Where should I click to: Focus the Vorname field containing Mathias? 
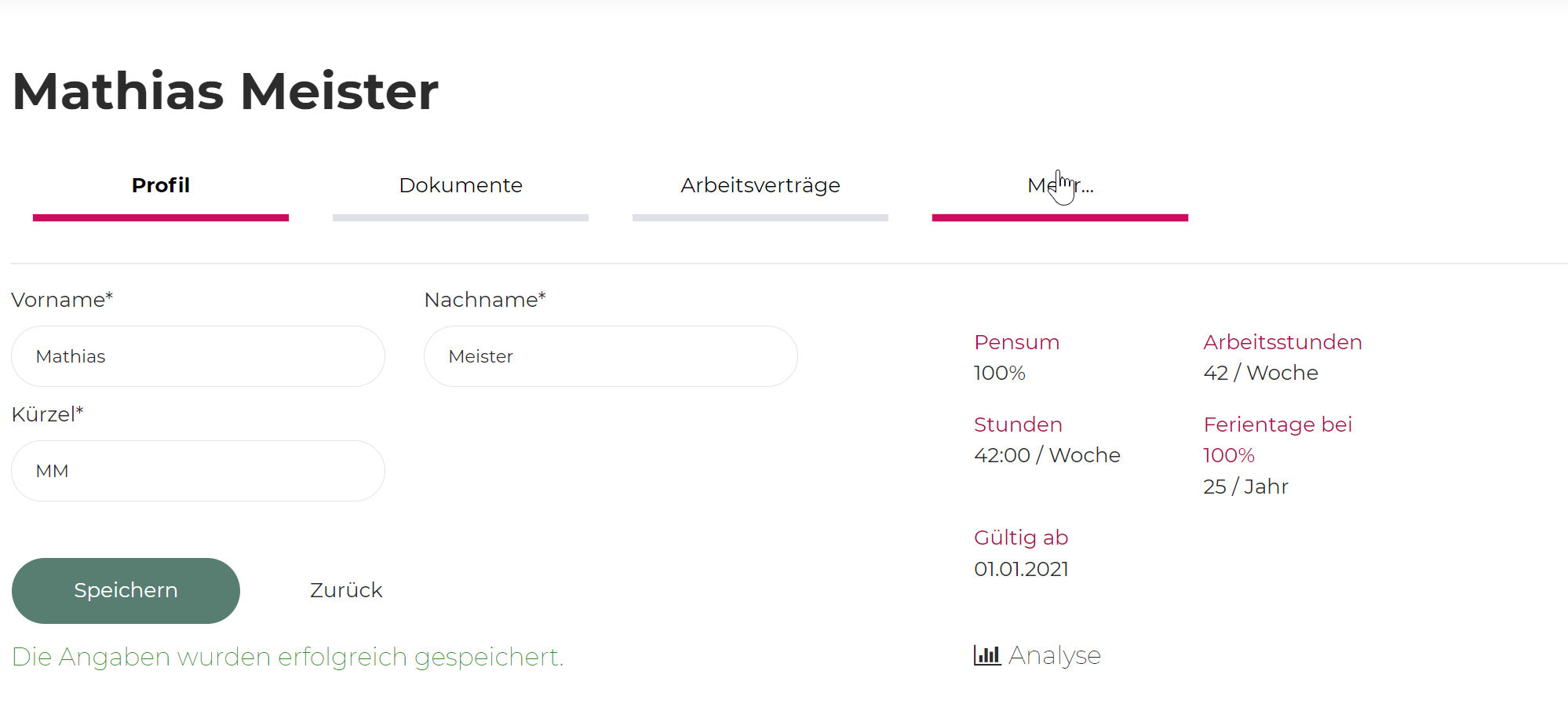click(198, 356)
